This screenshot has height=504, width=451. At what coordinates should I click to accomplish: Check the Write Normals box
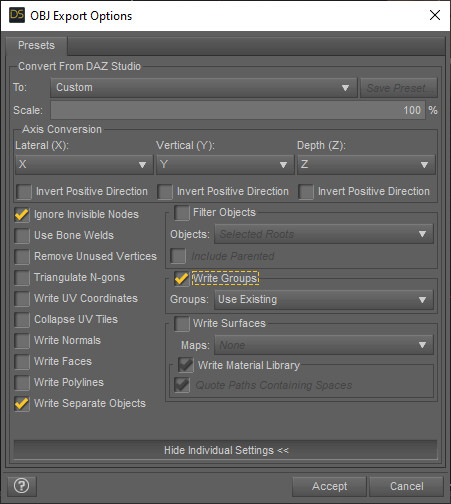[22, 340]
